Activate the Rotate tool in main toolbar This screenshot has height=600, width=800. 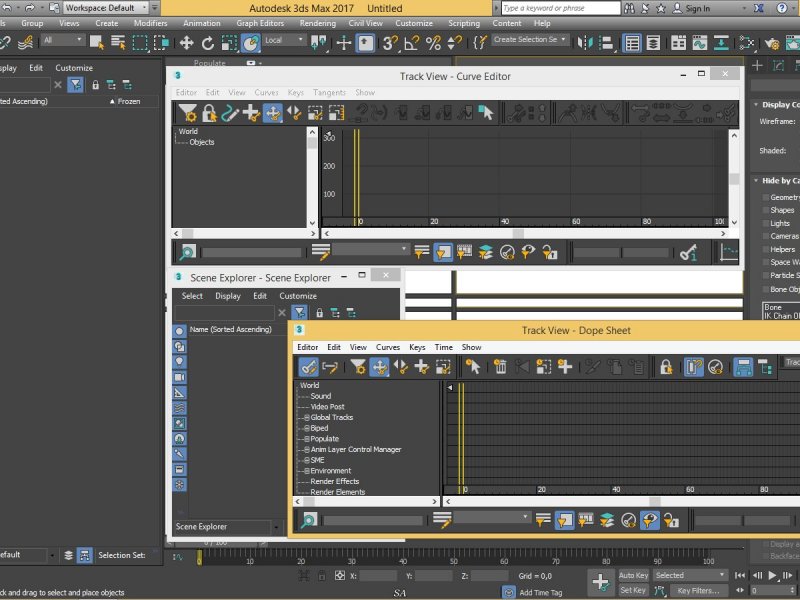tap(208, 43)
